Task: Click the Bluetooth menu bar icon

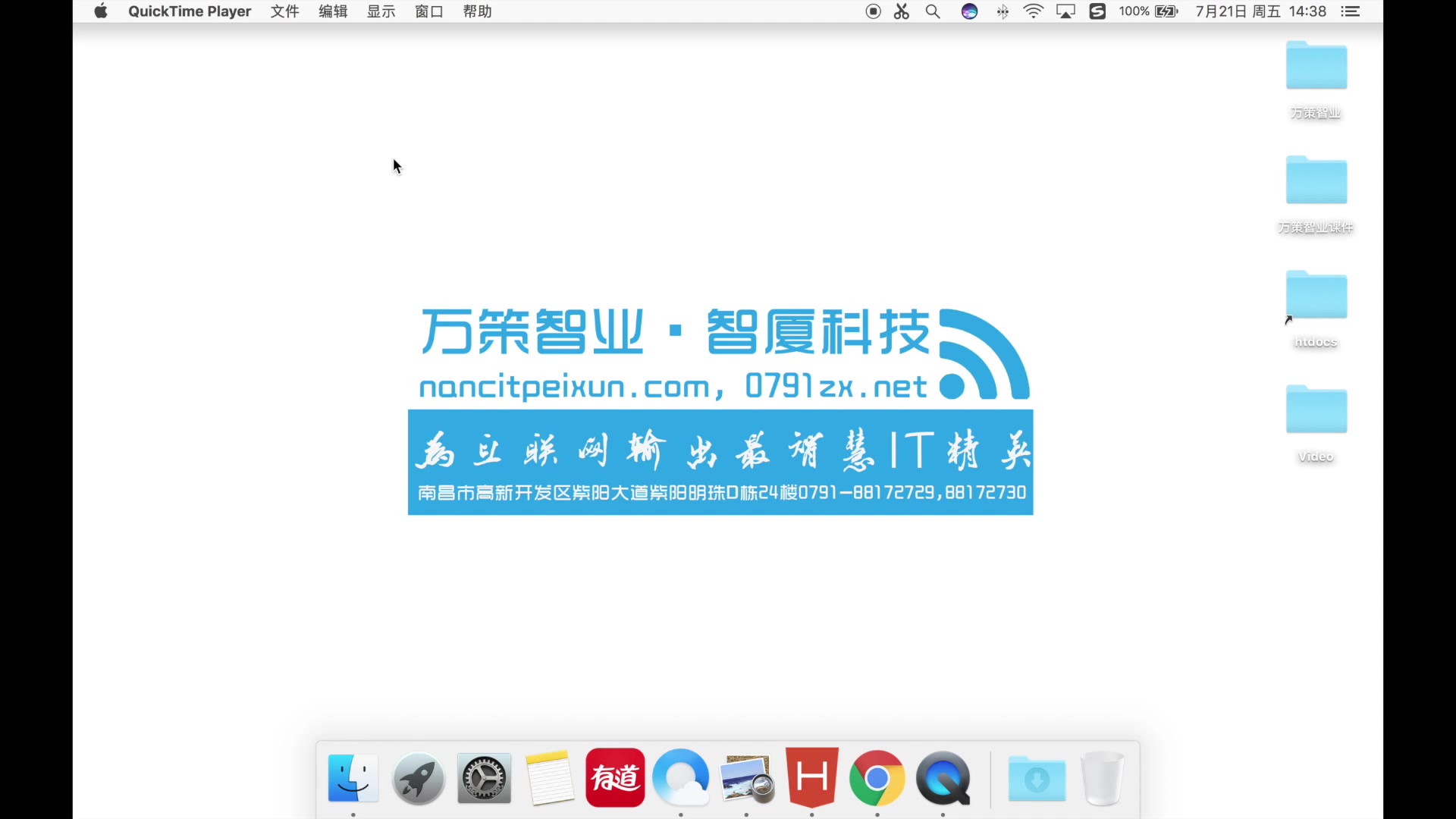Action: tap(1002, 11)
